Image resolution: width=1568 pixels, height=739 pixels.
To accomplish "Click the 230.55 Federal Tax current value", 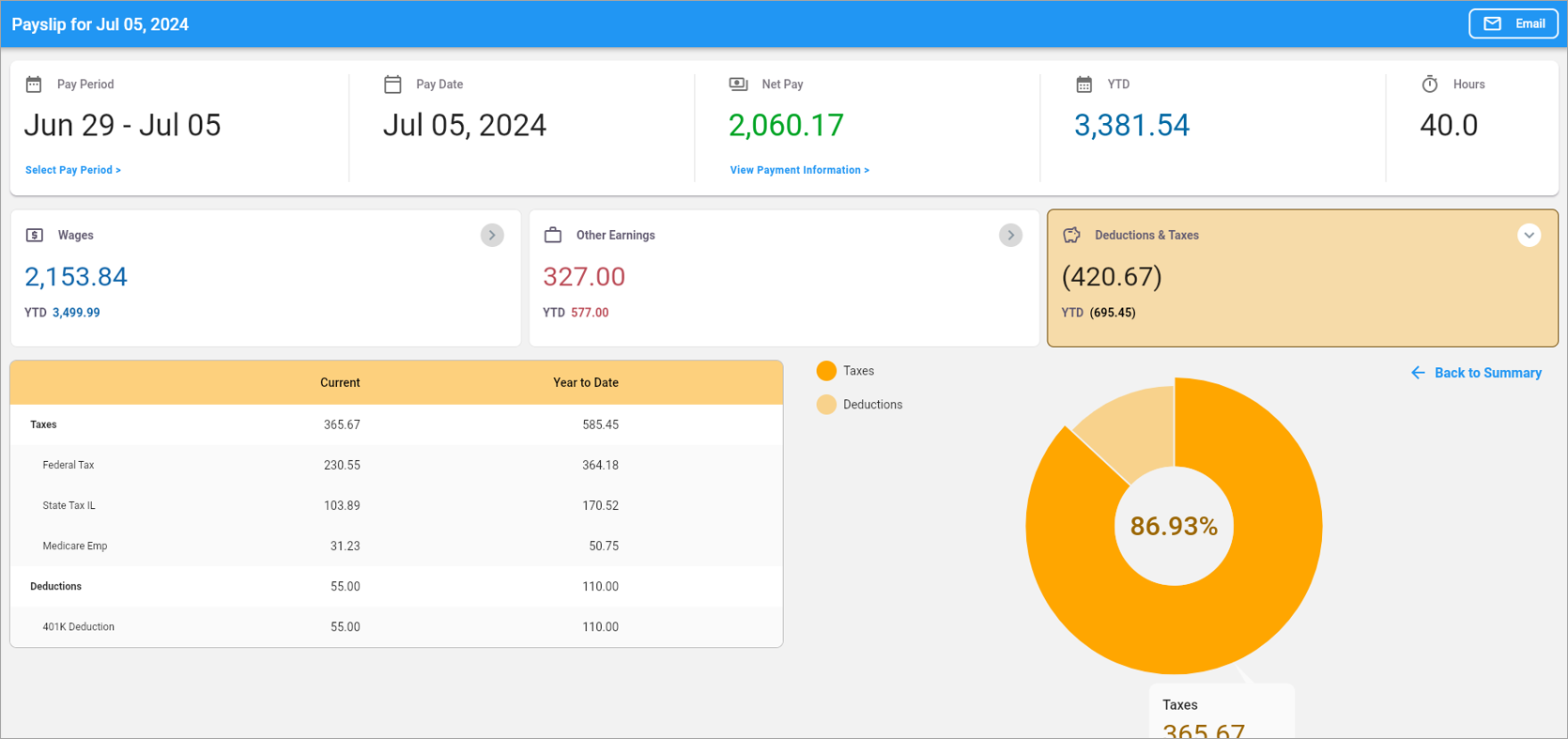I will [342, 465].
